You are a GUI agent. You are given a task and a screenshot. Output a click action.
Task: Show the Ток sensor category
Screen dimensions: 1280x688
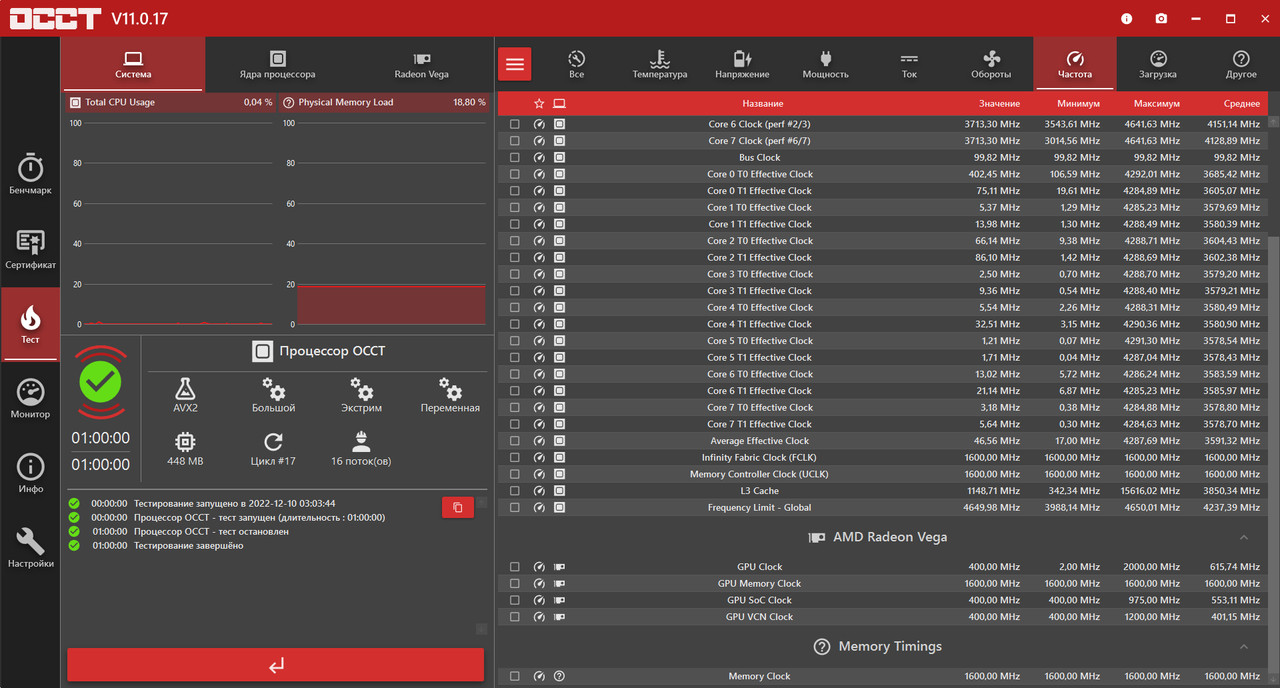pos(908,64)
